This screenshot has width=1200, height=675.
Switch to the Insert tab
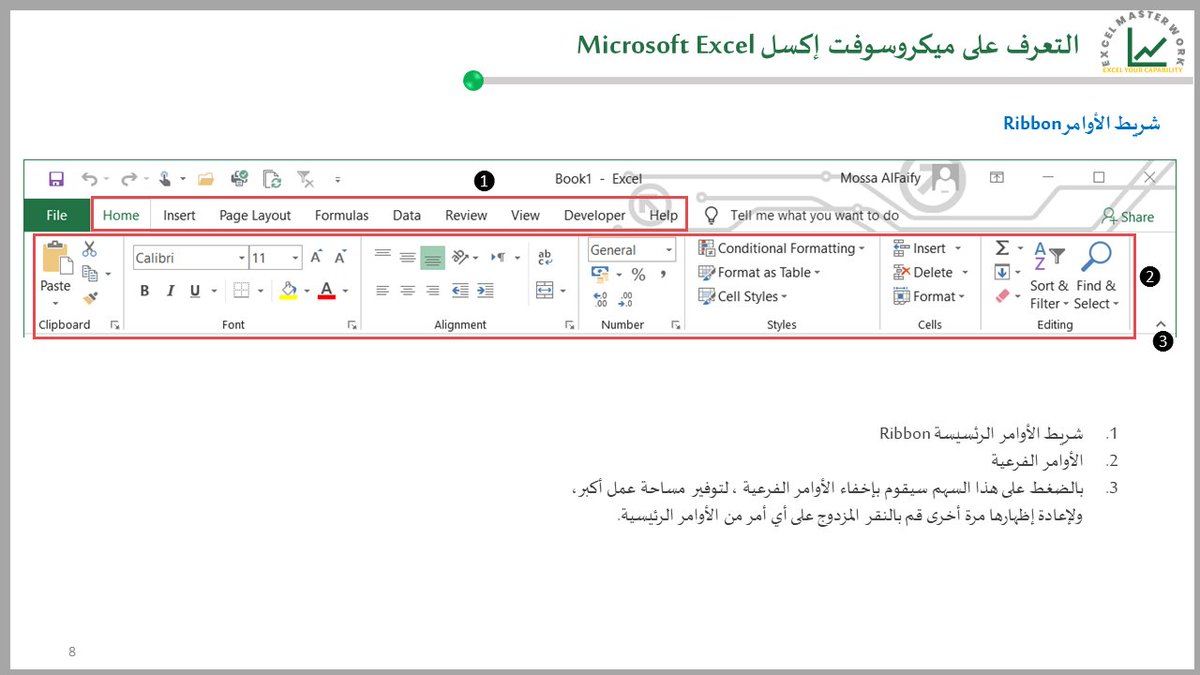179,215
